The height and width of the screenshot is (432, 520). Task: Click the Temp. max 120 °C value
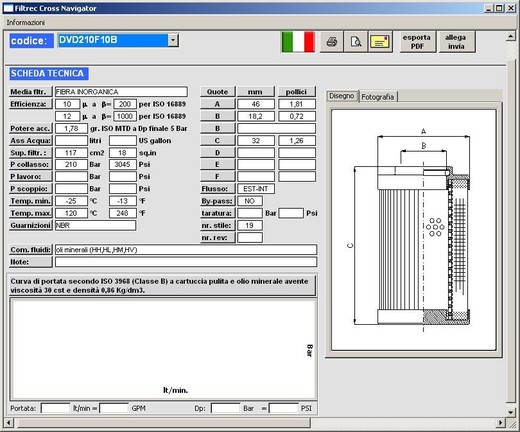point(71,213)
